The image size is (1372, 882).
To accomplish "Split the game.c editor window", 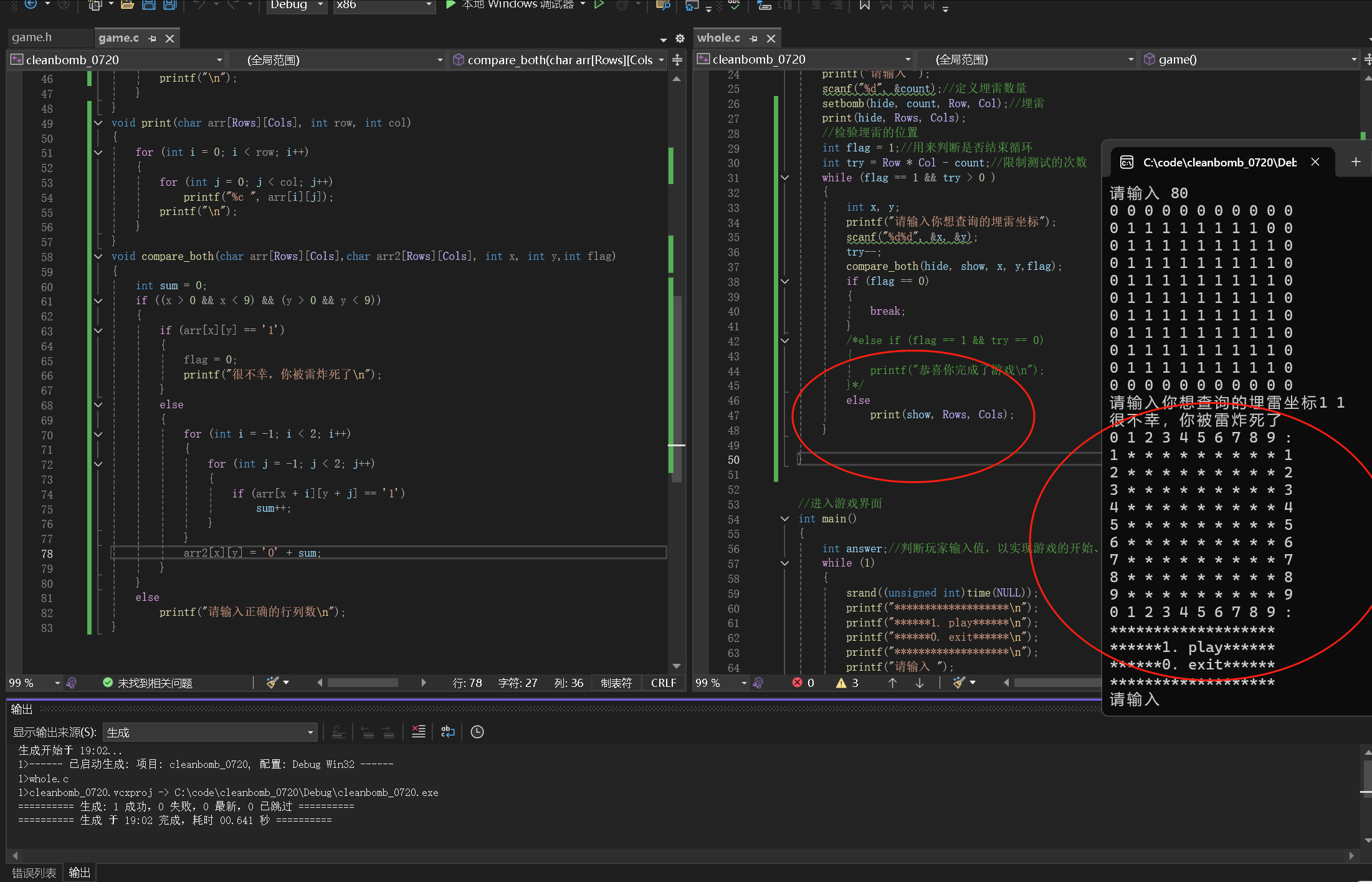I will click(x=677, y=60).
